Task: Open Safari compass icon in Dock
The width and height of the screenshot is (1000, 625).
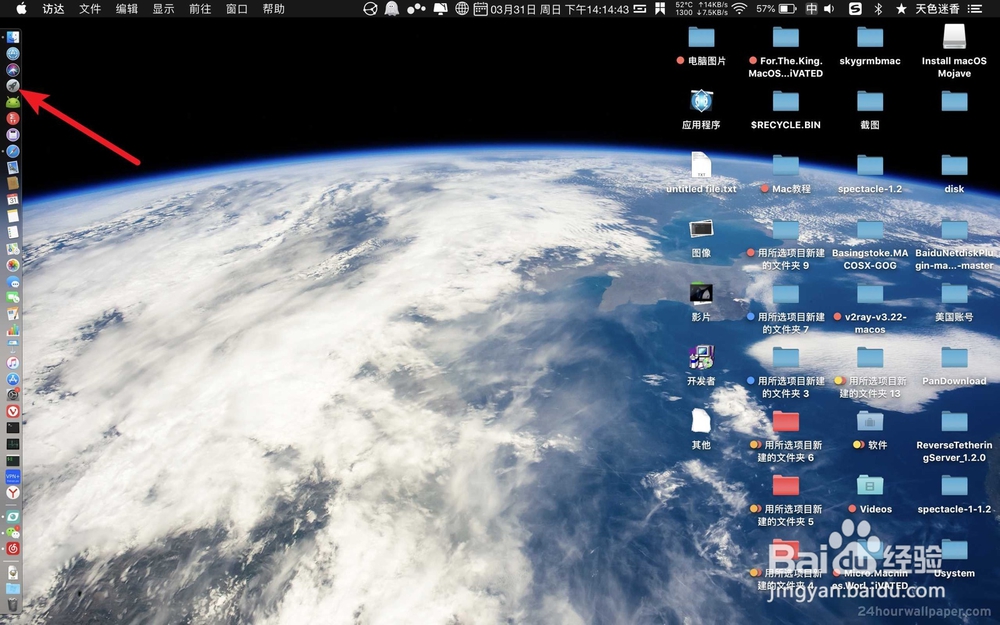Action: tap(13, 151)
